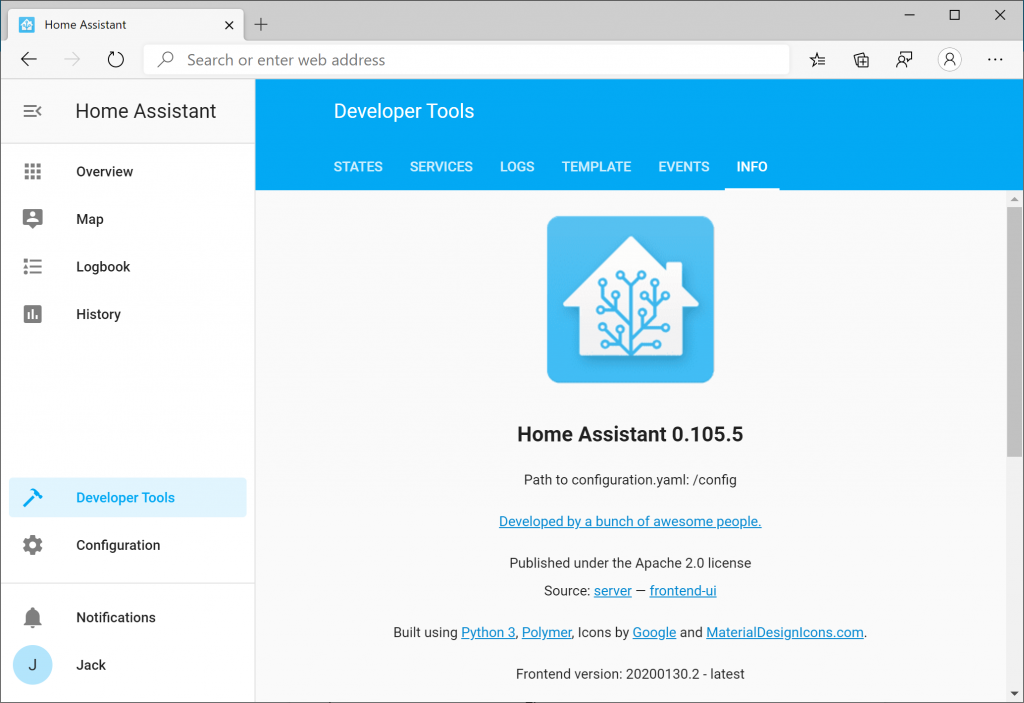Viewport: 1024px width, 703px height.
Task: Click the scrollbar down arrow
Action: pos(1014,694)
